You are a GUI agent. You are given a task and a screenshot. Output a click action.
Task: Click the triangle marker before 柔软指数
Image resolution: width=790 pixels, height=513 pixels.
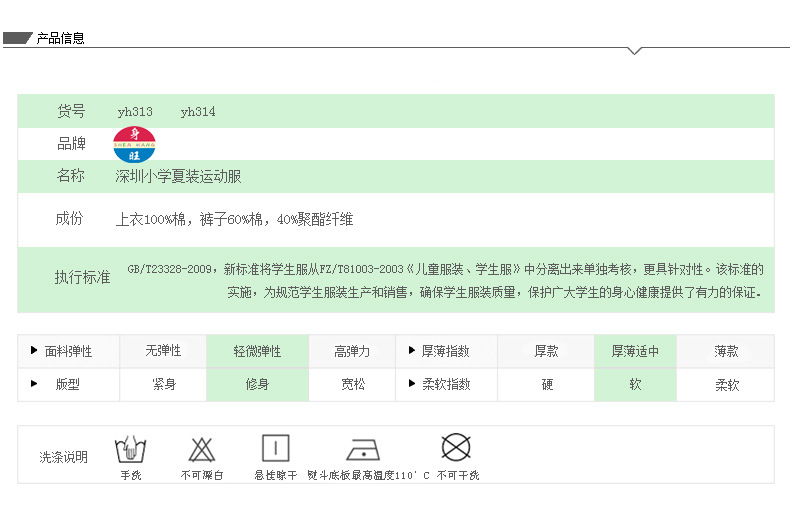(411, 384)
